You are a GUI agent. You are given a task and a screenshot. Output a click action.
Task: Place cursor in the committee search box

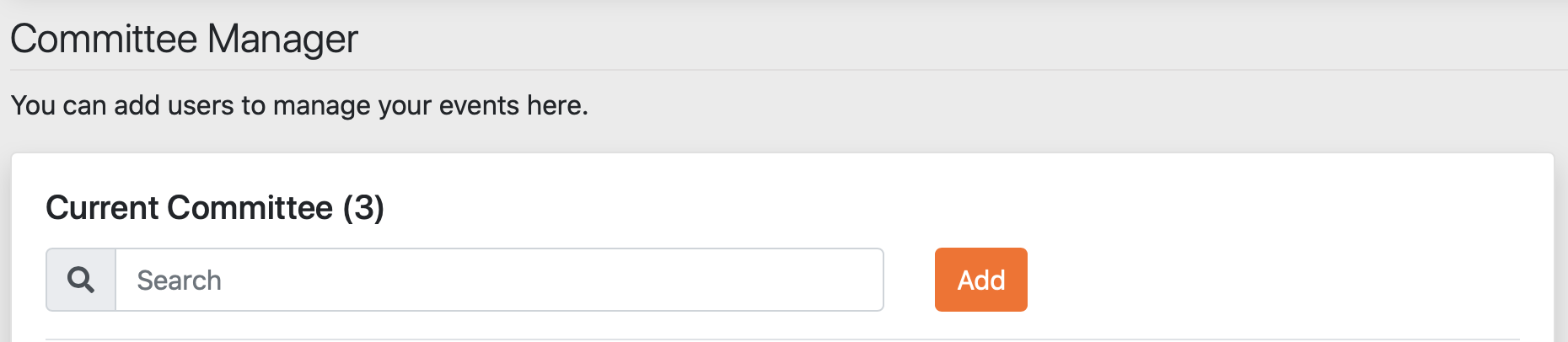click(x=498, y=280)
